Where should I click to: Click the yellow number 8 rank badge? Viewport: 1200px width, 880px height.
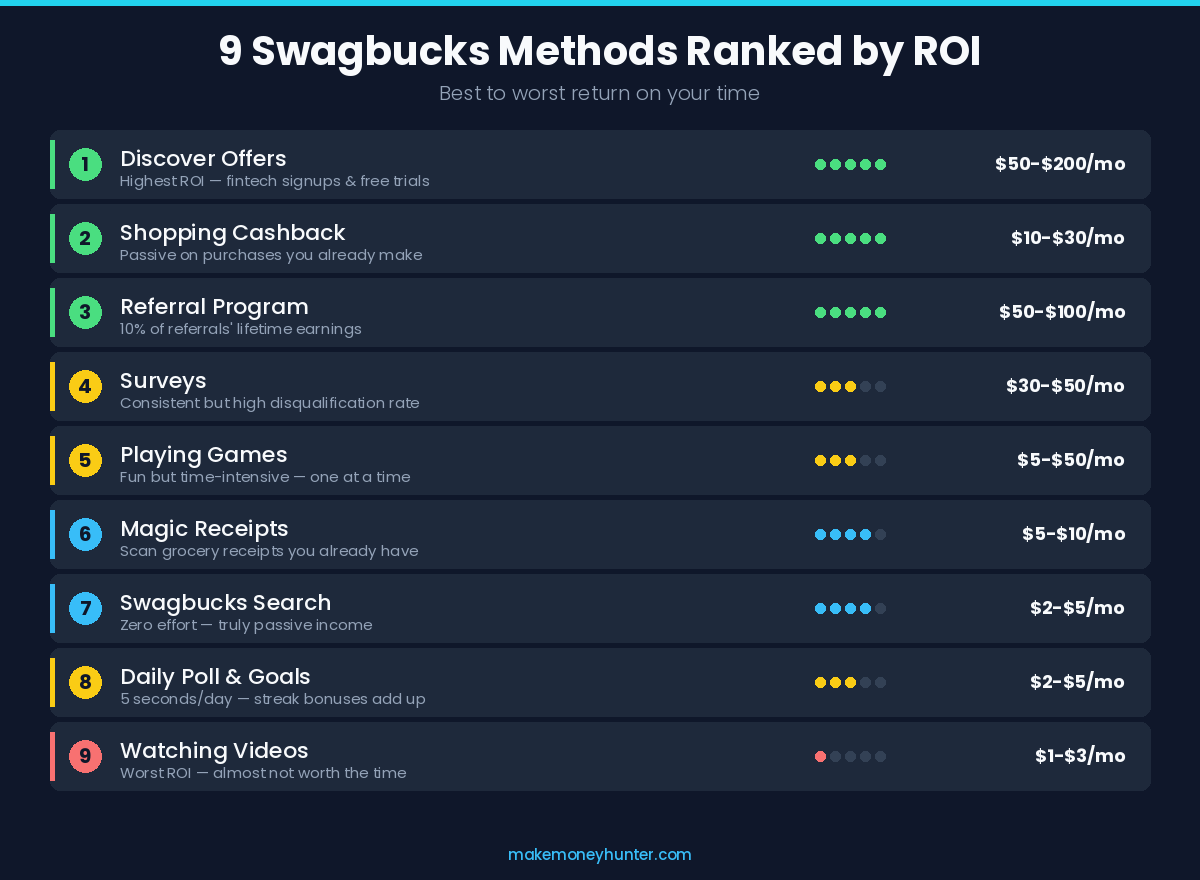coord(85,682)
